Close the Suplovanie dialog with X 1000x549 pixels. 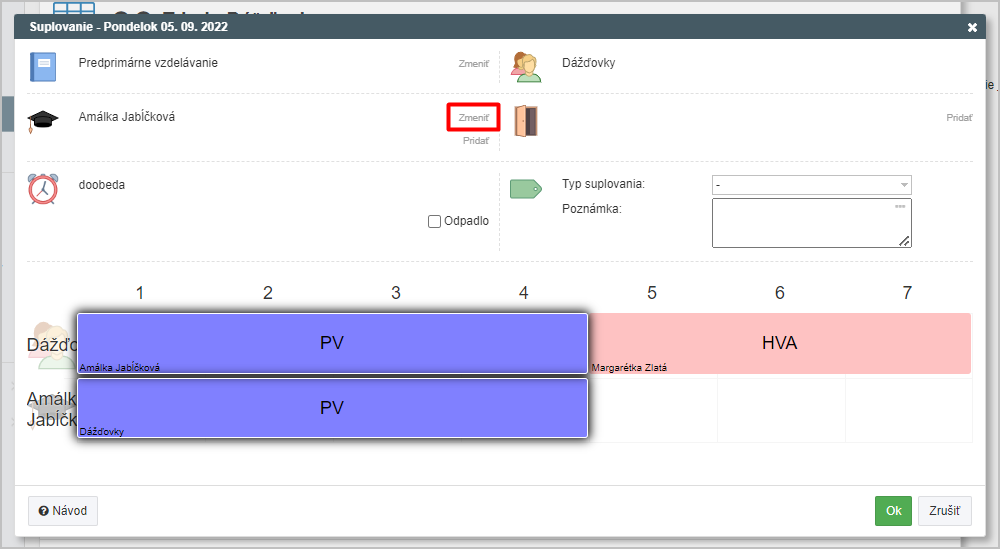[x=972, y=27]
